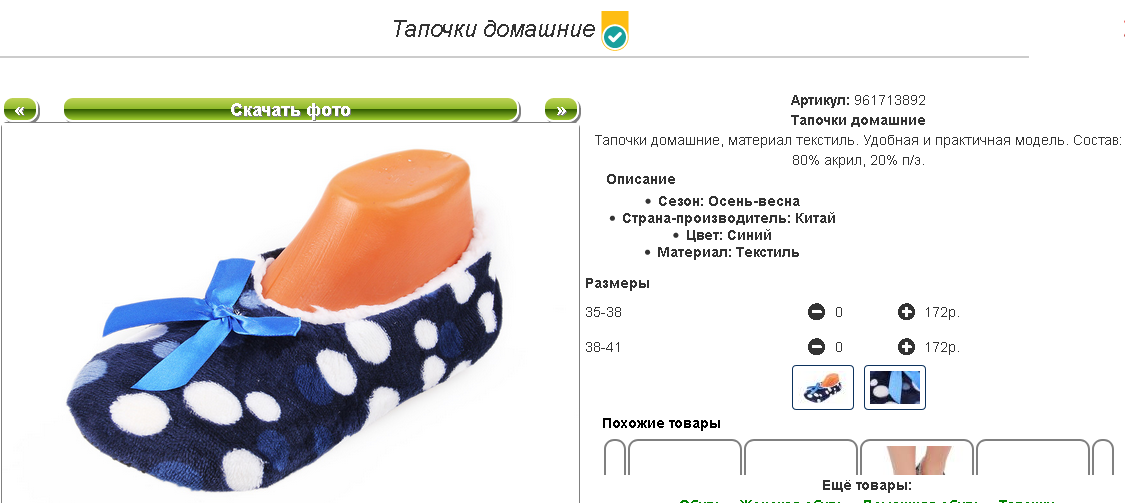Open the large blue slipper product image
1125x503 pixels.
pyautogui.click(x=291, y=314)
